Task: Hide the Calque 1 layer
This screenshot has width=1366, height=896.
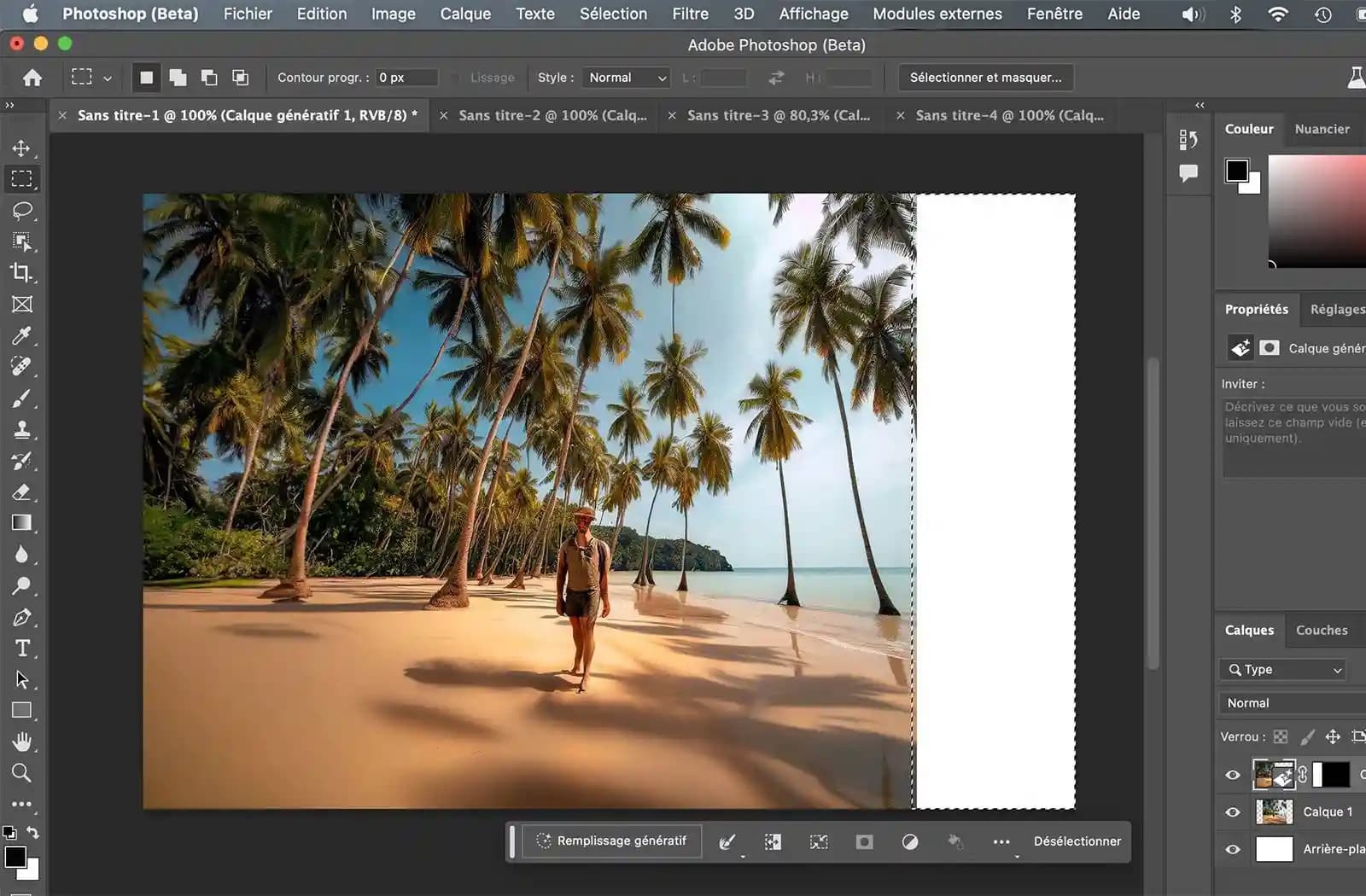Action: 1233,812
